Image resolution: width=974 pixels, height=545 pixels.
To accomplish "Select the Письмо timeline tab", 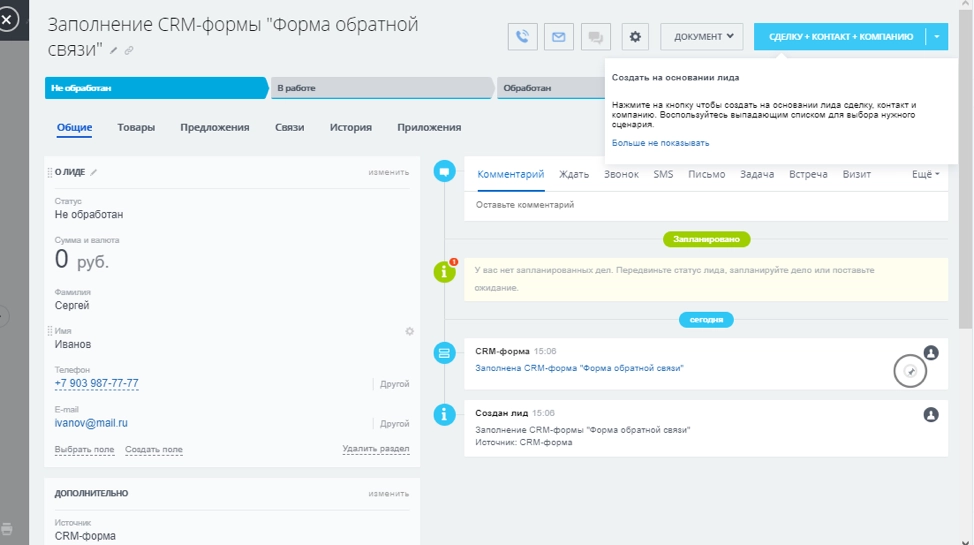I will point(706,175).
